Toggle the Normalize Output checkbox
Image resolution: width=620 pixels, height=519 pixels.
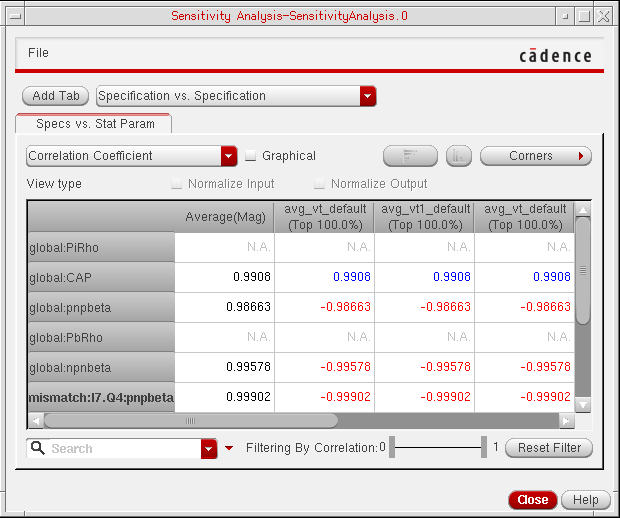[x=320, y=184]
